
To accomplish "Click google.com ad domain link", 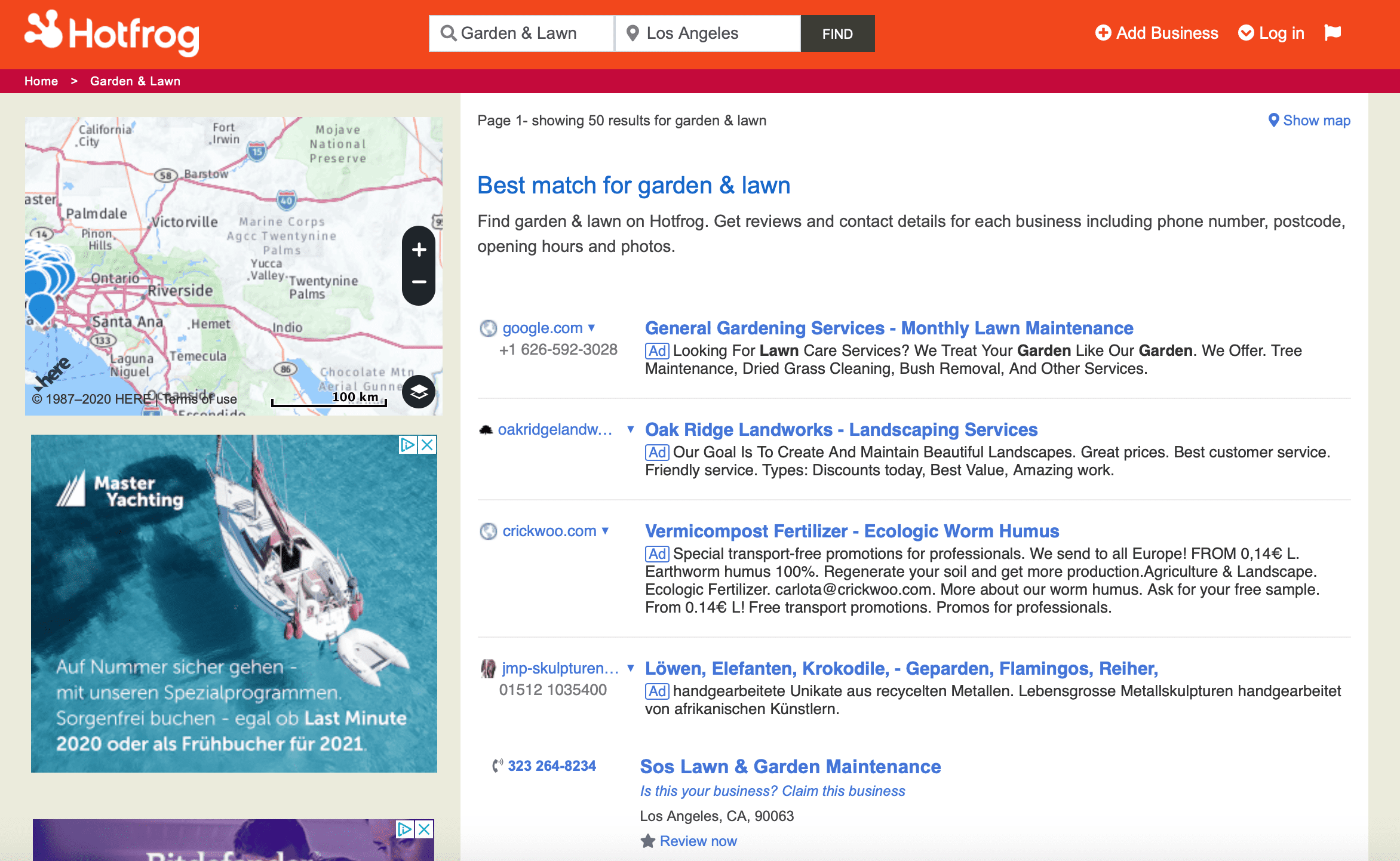I will pos(542,328).
